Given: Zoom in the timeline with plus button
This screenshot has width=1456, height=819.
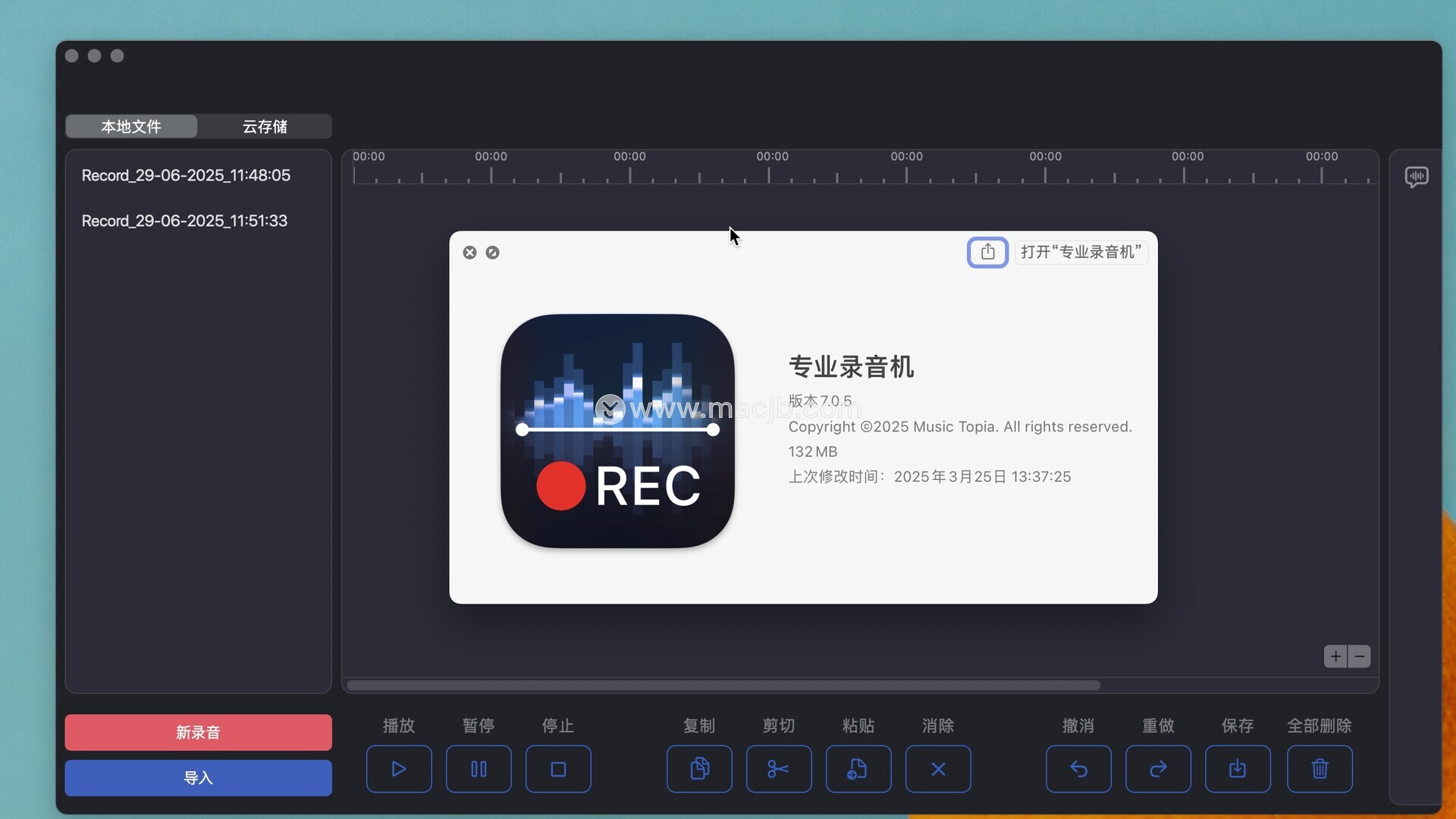Looking at the screenshot, I should [x=1335, y=656].
